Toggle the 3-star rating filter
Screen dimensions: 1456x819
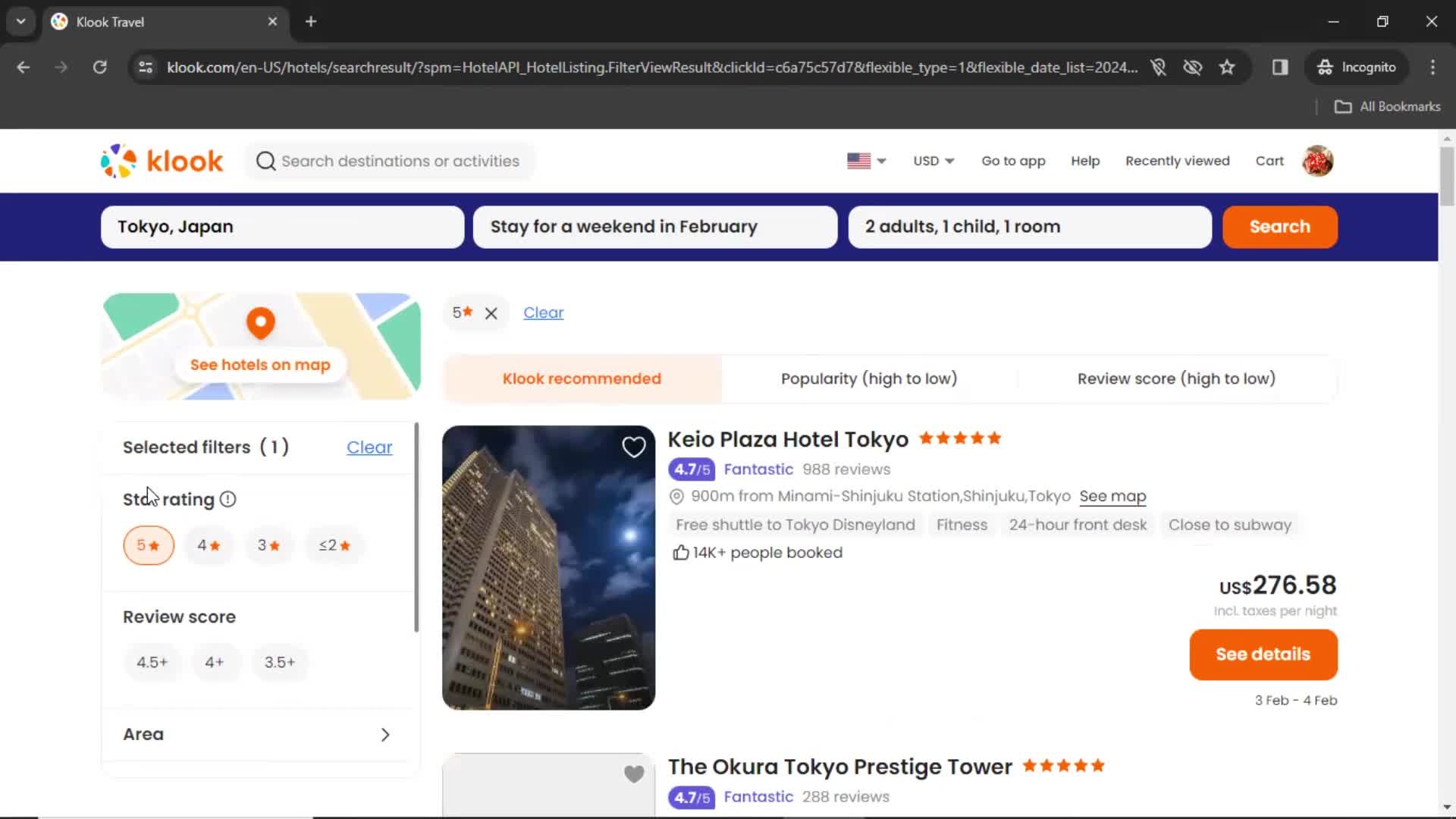268,545
